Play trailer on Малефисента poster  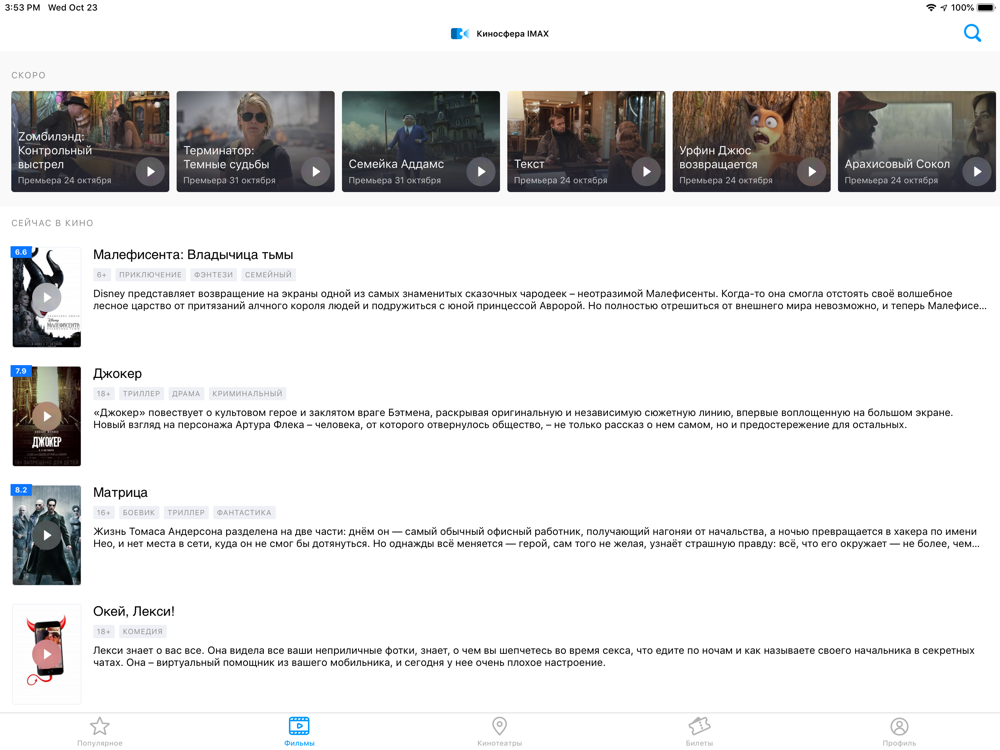[x=47, y=297]
